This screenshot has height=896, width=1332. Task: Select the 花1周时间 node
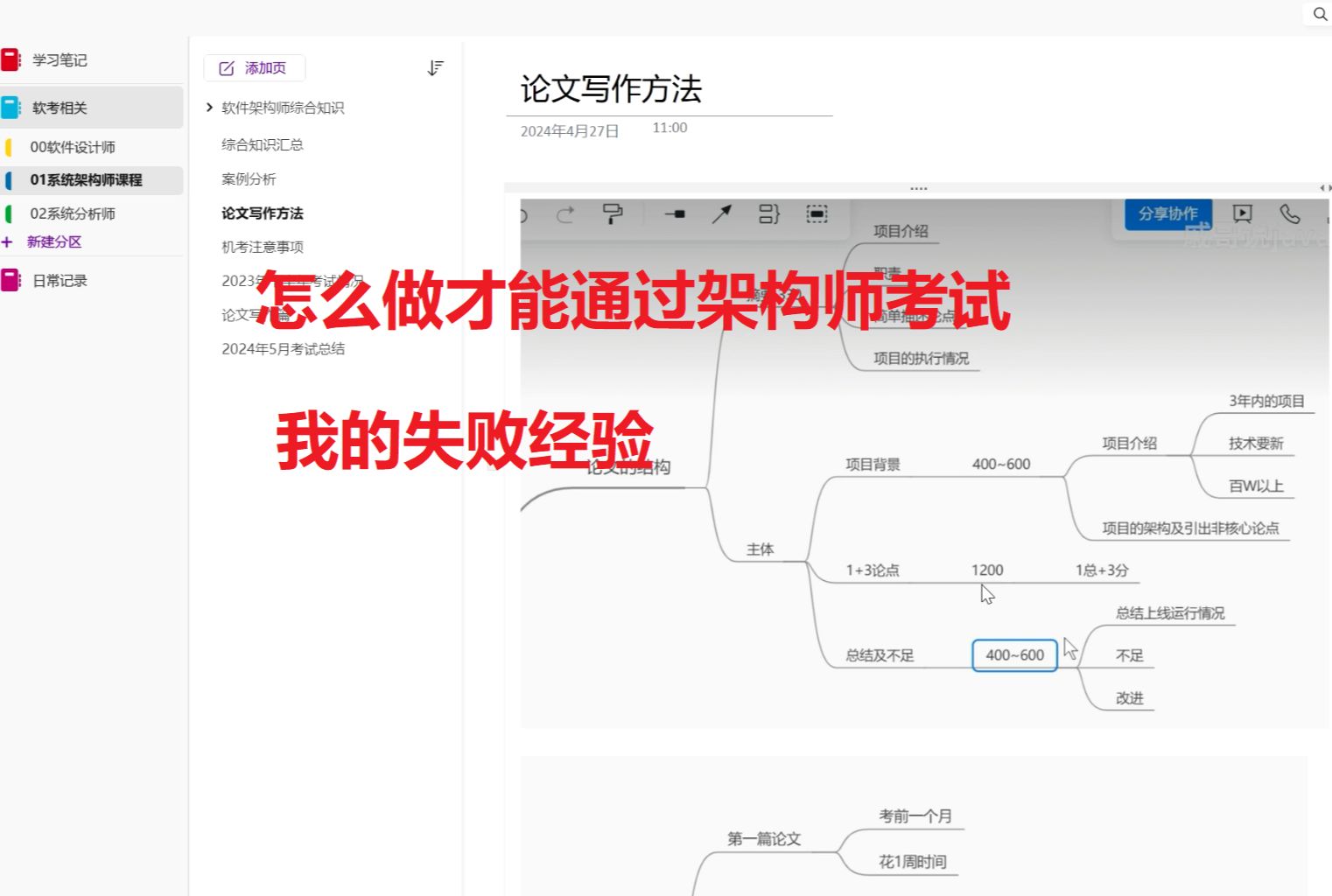point(913,862)
